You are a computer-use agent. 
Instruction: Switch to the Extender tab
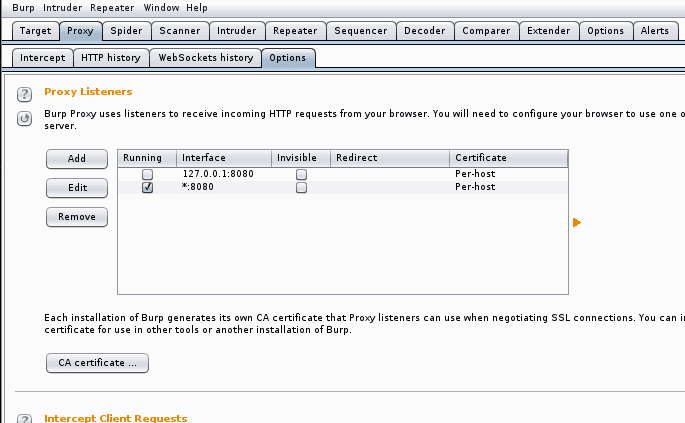coord(549,31)
